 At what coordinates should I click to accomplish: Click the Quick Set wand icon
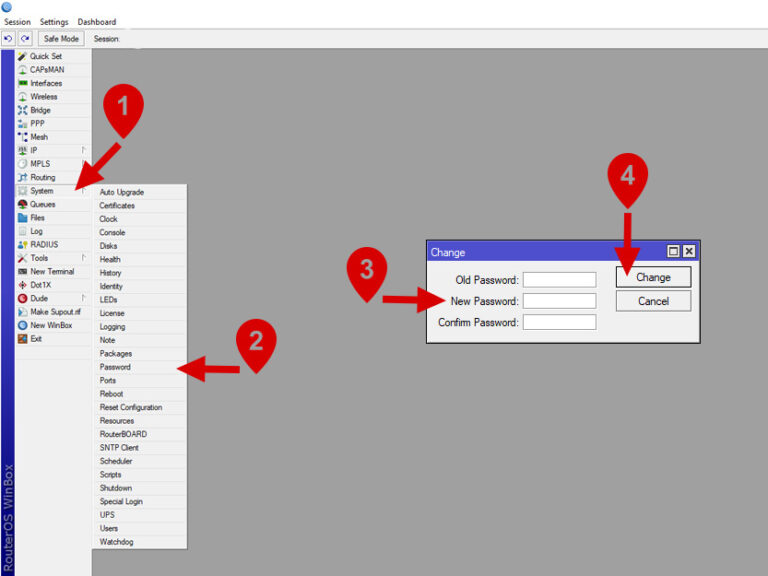[22, 57]
